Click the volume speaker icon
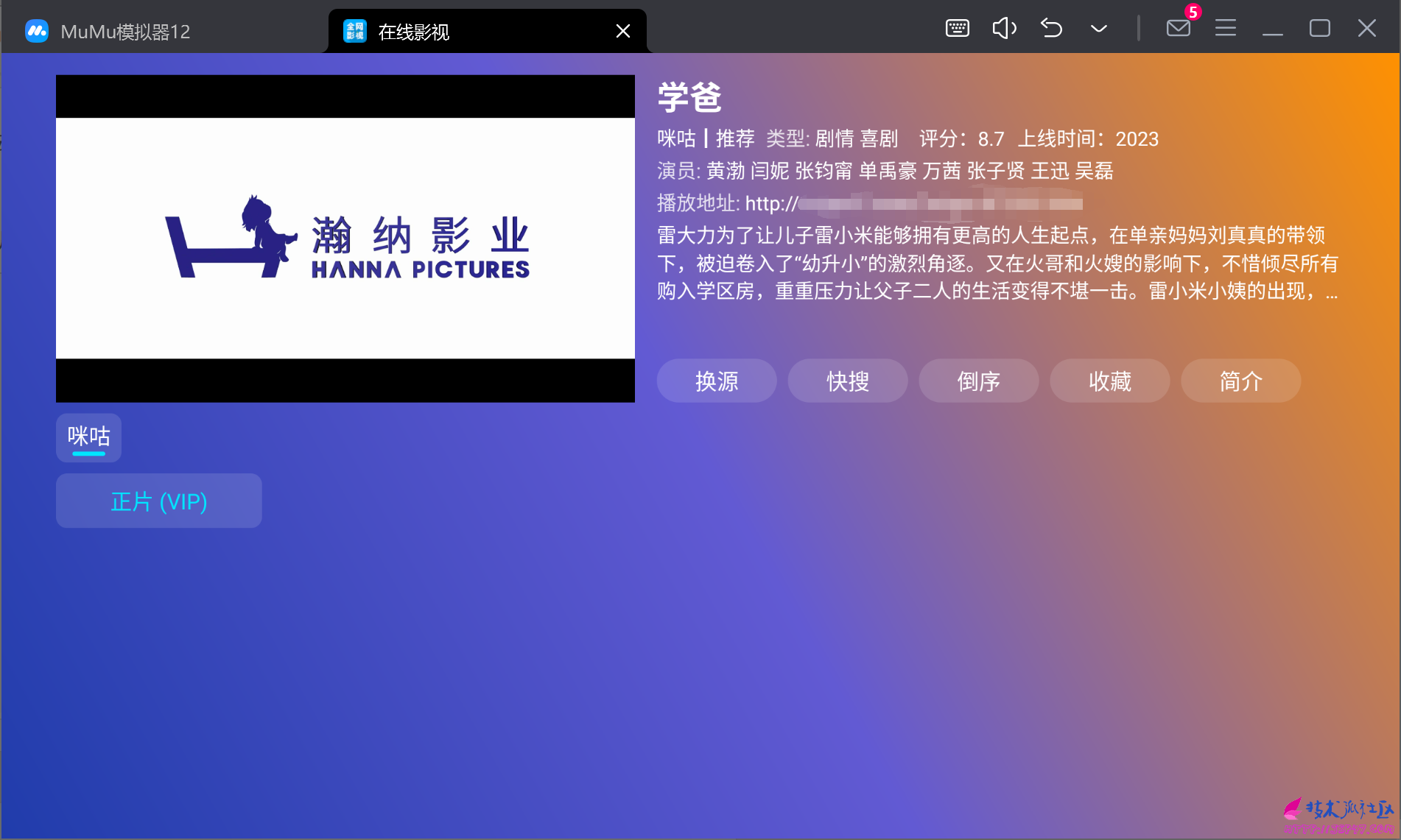The width and height of the screenshot is (1401, 840). (1004, 29)
